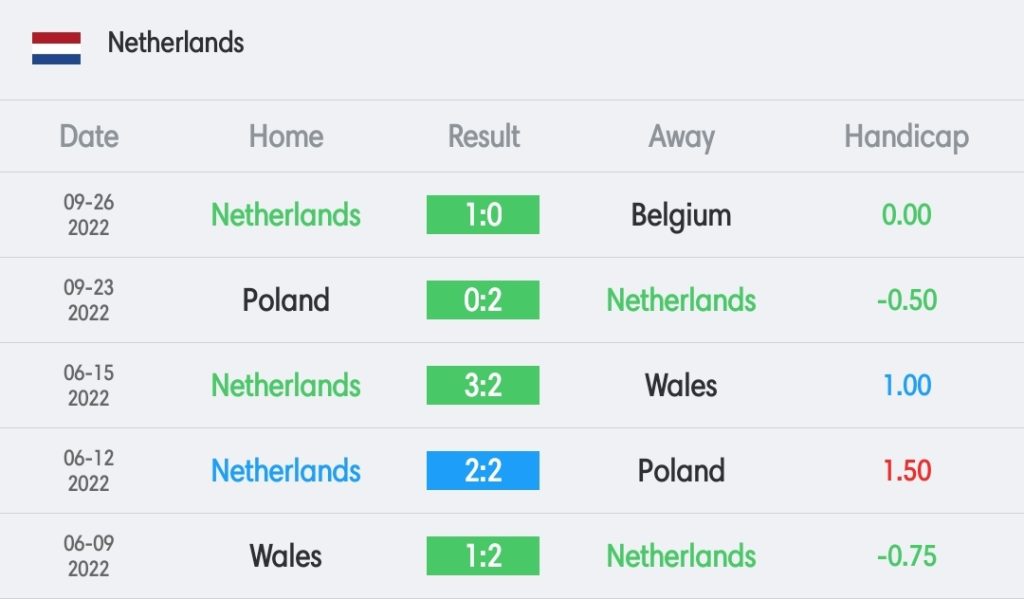1024x599 pixels.
Task: Click the Handicap column header
Action: point(906,138)
